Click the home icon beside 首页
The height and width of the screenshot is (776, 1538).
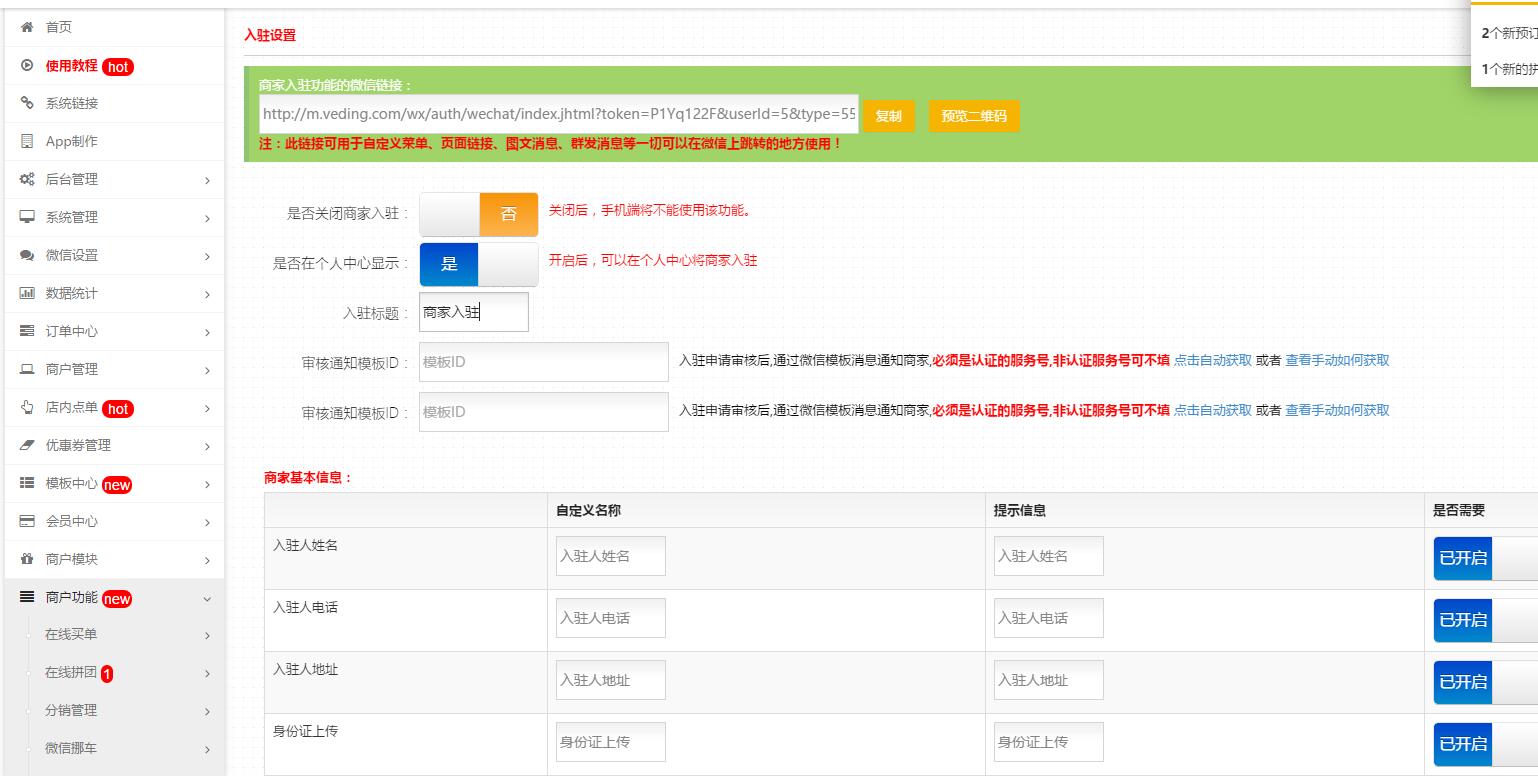point(27,27)
